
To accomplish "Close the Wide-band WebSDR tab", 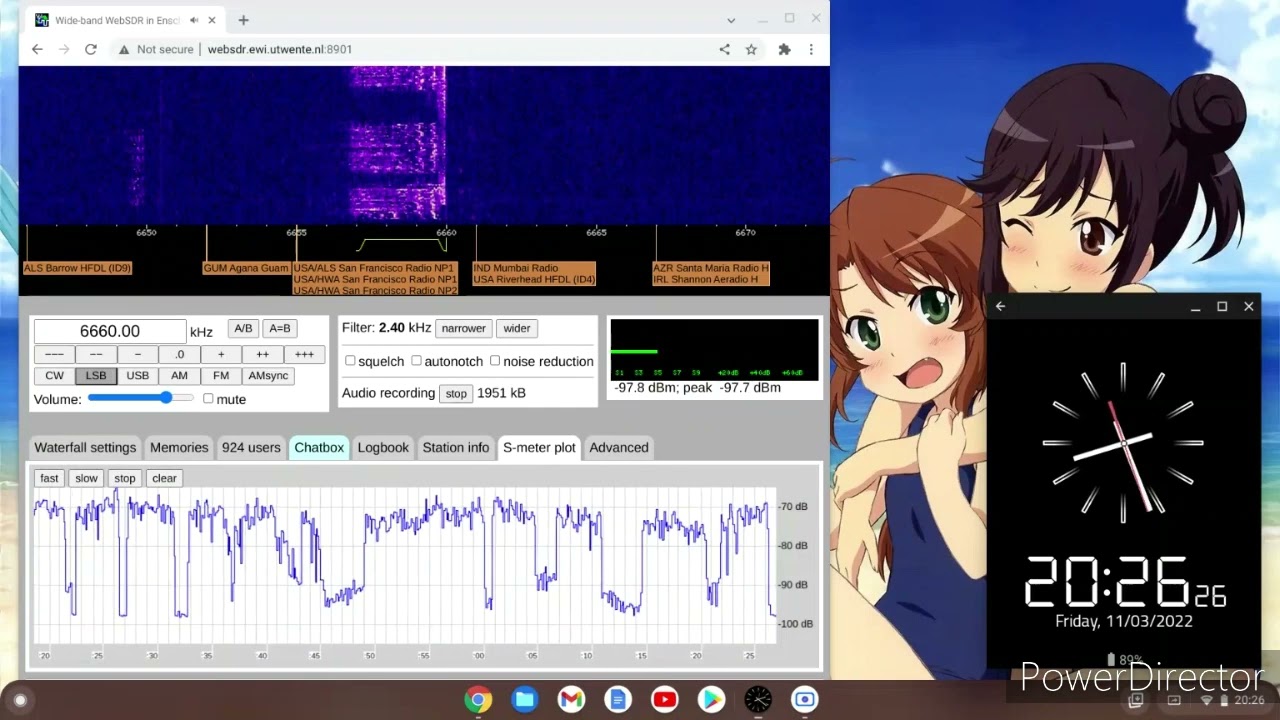I will (x=212, y=20).
